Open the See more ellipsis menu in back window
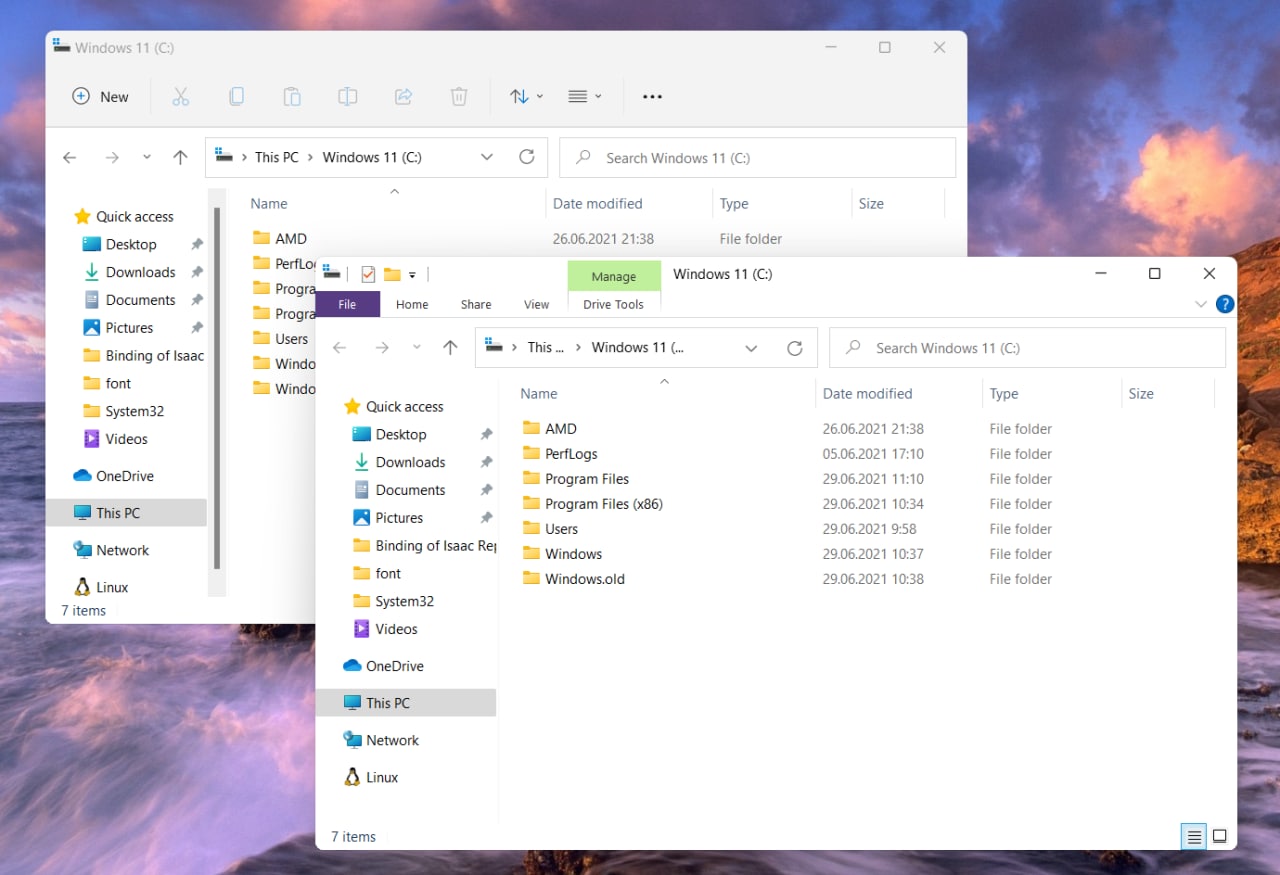The height and width of the screenshot is (875, 1280). tap(652, 96)
